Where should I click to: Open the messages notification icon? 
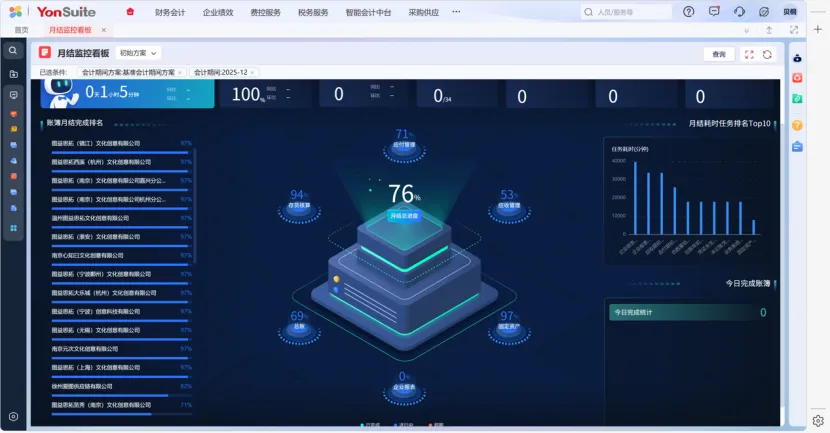click(714, 12)
